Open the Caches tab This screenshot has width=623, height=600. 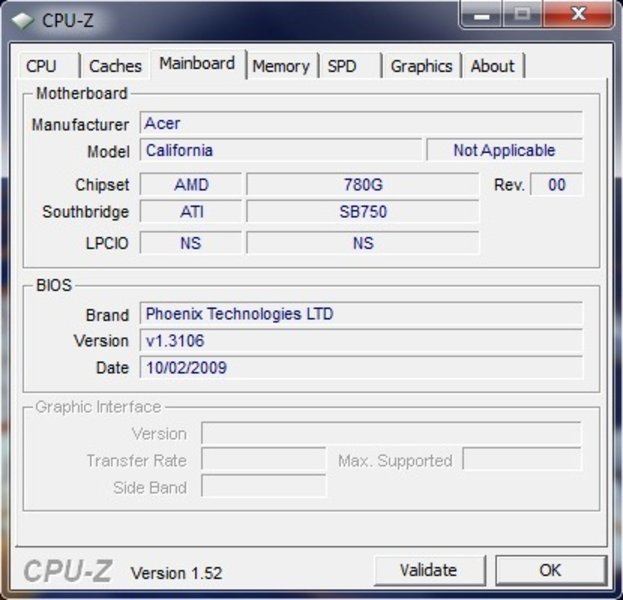[x=115, y=66]
